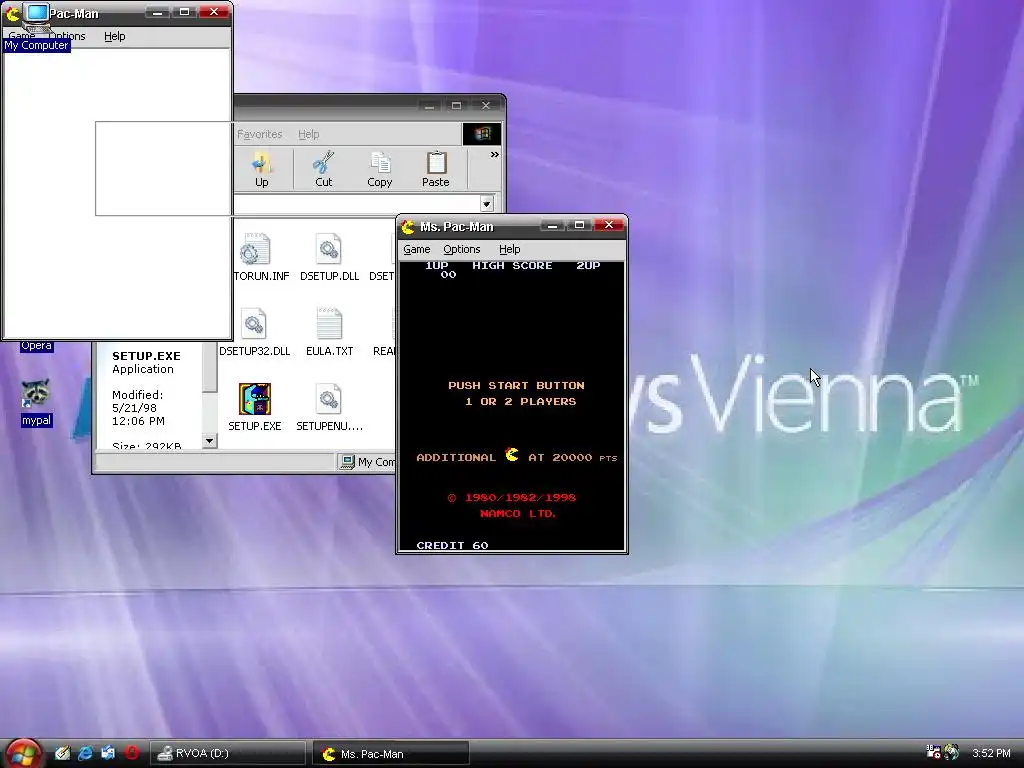Click the down arrow of the Explorer info pane scrollbar
Image resolution: width=1024 pixels, height=768 pixels.
[209, 441]
